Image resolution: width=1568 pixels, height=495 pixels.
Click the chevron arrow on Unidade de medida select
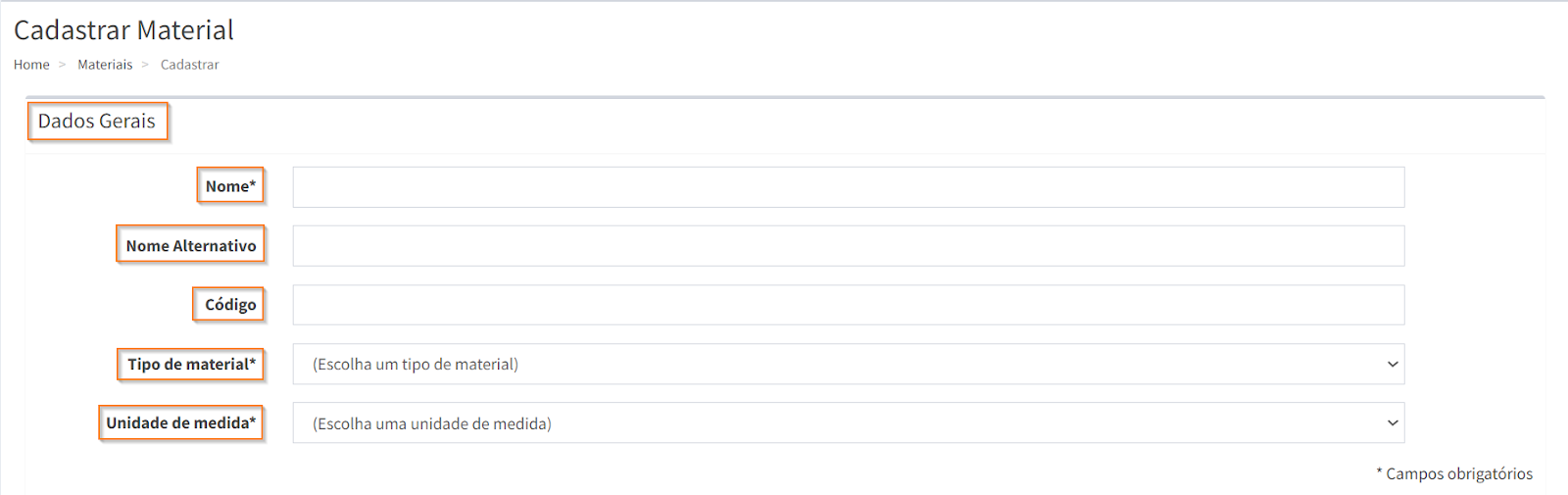coord(1392,423)
